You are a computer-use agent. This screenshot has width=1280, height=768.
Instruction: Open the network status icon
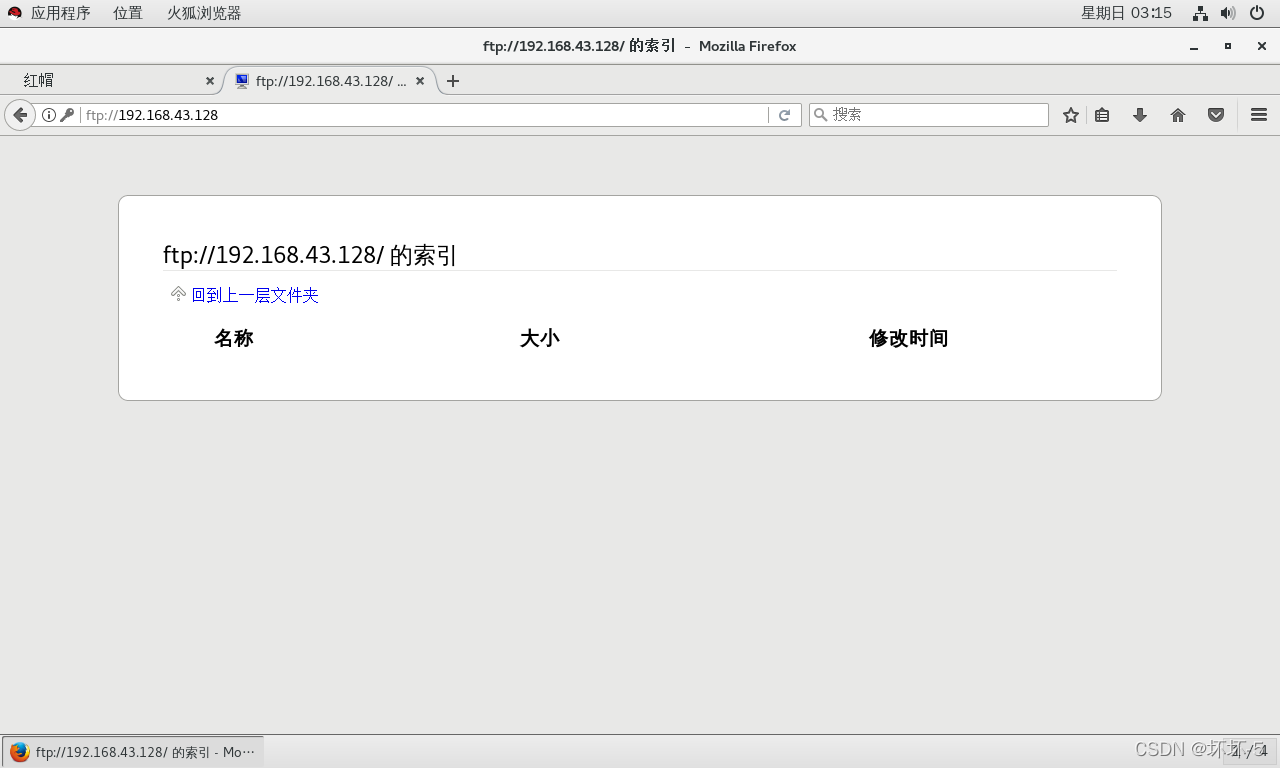click(x=1200, y=13)
